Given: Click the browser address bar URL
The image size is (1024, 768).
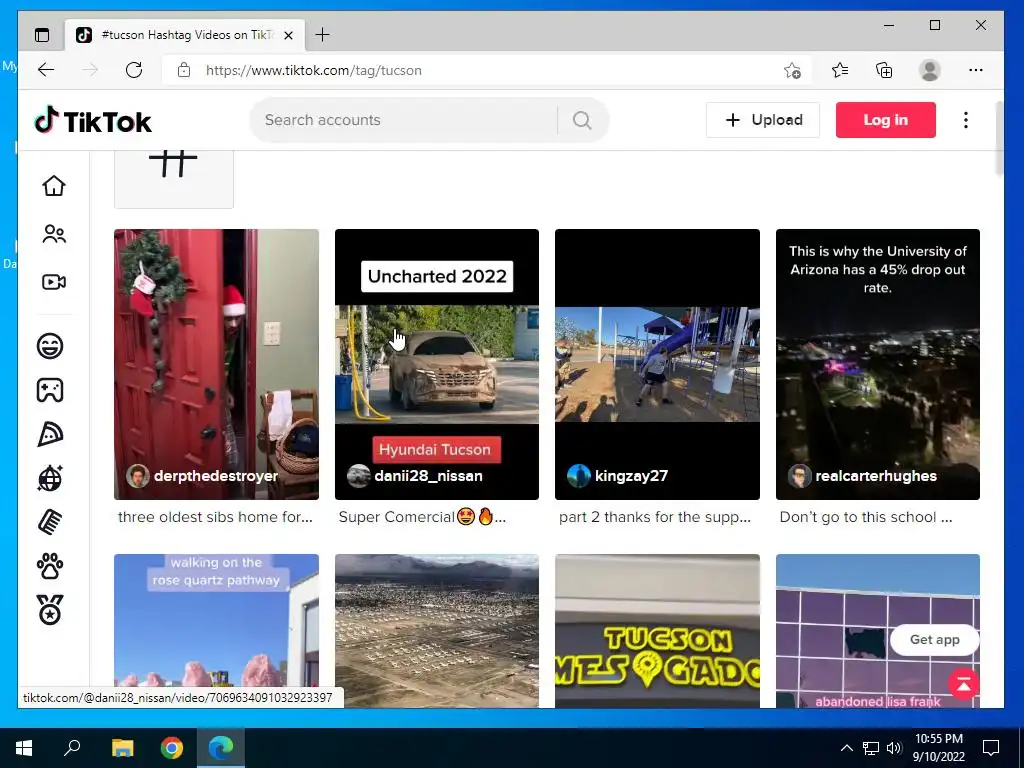Looking at the screenshot, I should [x=313, y=71].
